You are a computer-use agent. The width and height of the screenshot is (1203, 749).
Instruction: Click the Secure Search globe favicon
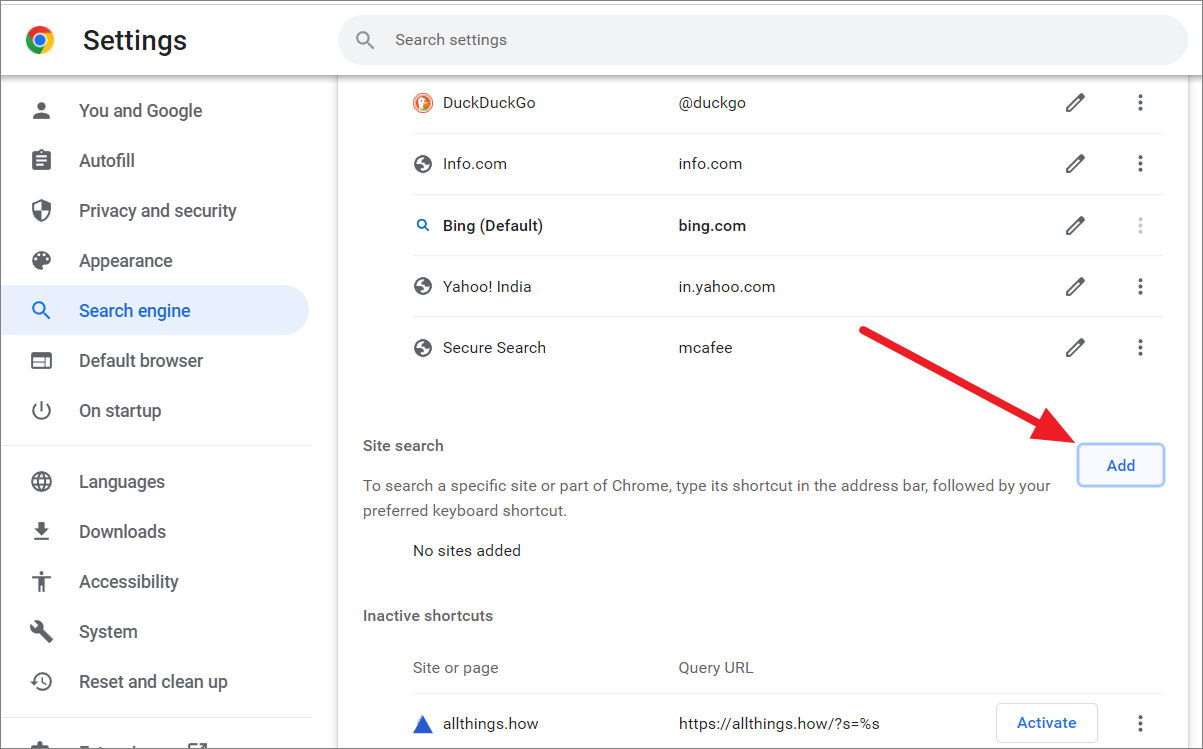(x=423, y=348)
